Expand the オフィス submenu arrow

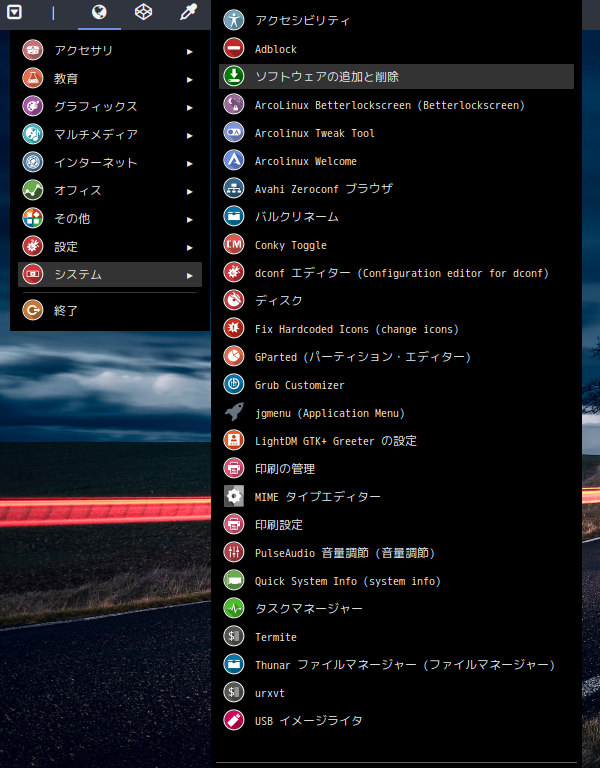tap(190, 192)
